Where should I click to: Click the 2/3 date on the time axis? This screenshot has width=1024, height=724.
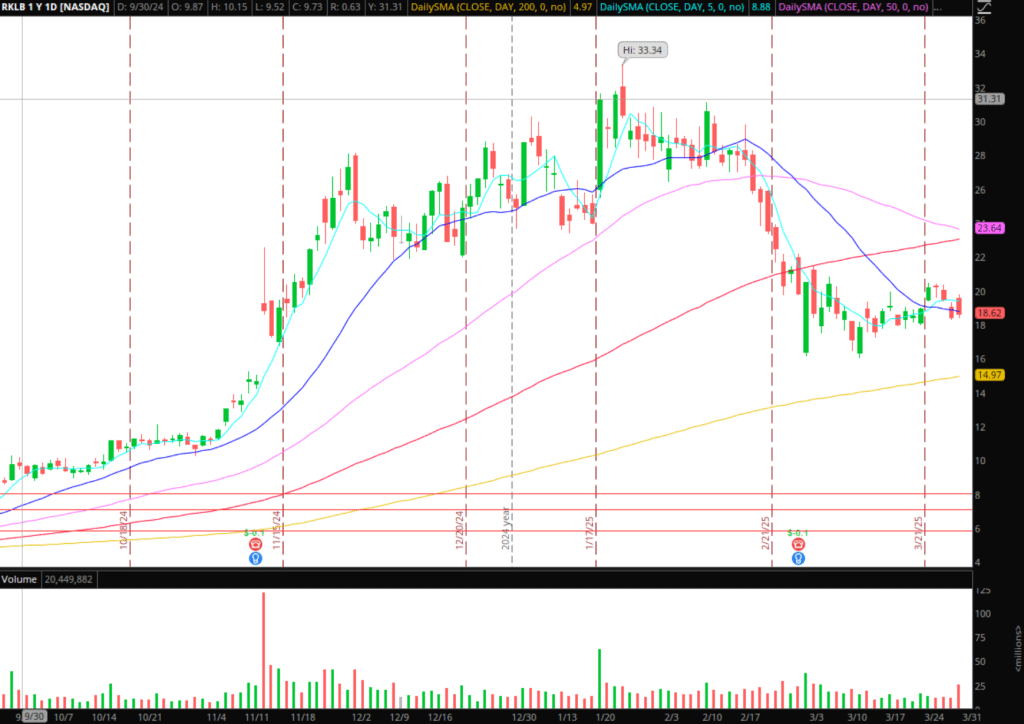(x=671, y=717)
